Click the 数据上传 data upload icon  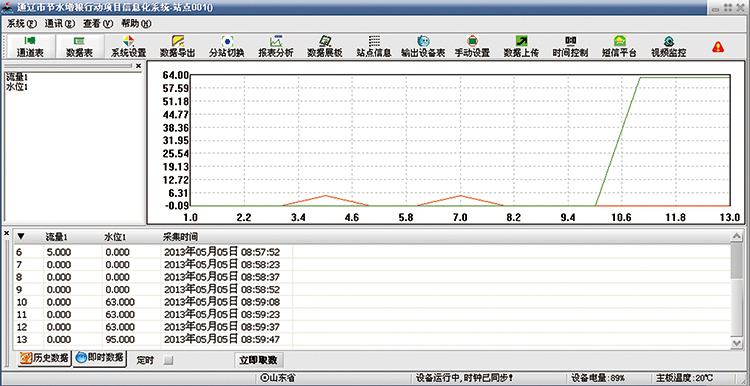point(521,46)
